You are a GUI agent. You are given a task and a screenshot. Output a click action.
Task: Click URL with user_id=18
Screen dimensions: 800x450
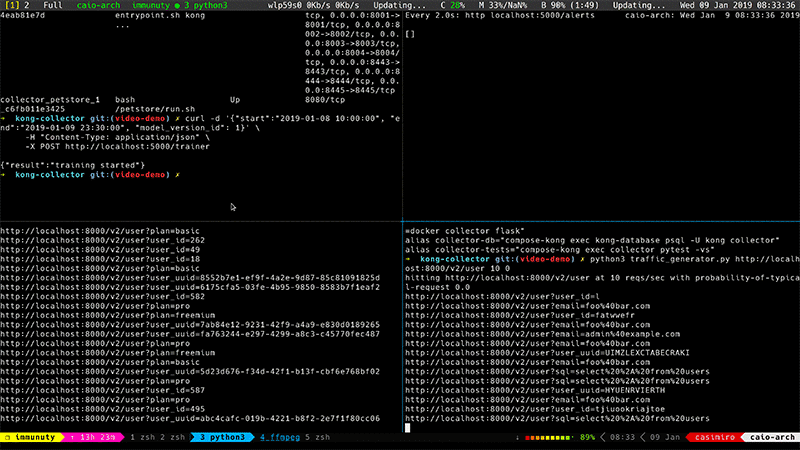100,259
